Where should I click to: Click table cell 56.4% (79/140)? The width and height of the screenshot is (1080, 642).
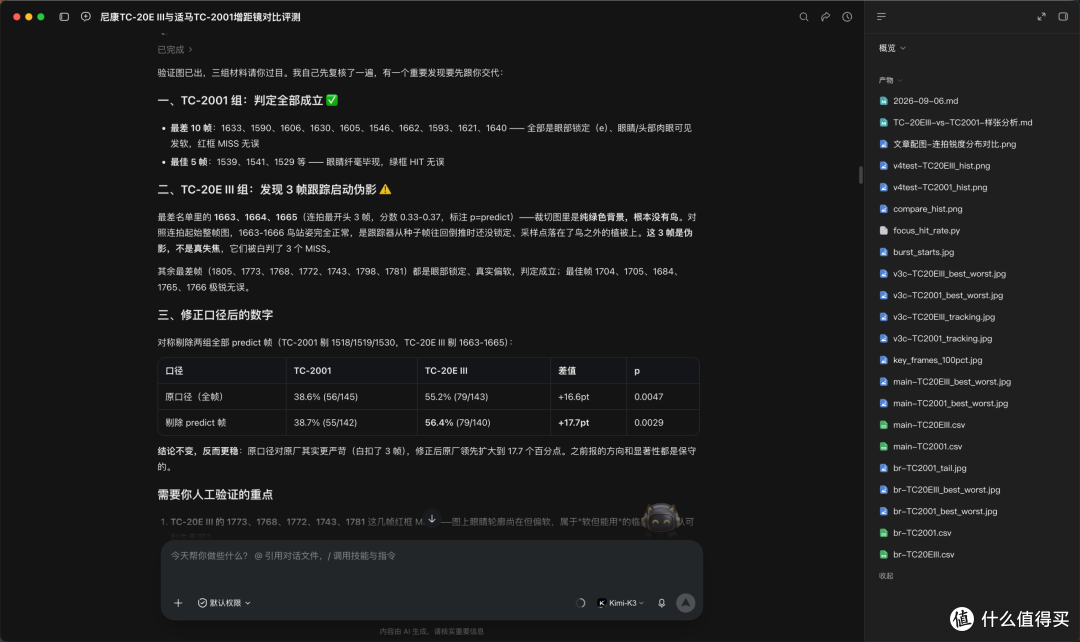[457, 422]
